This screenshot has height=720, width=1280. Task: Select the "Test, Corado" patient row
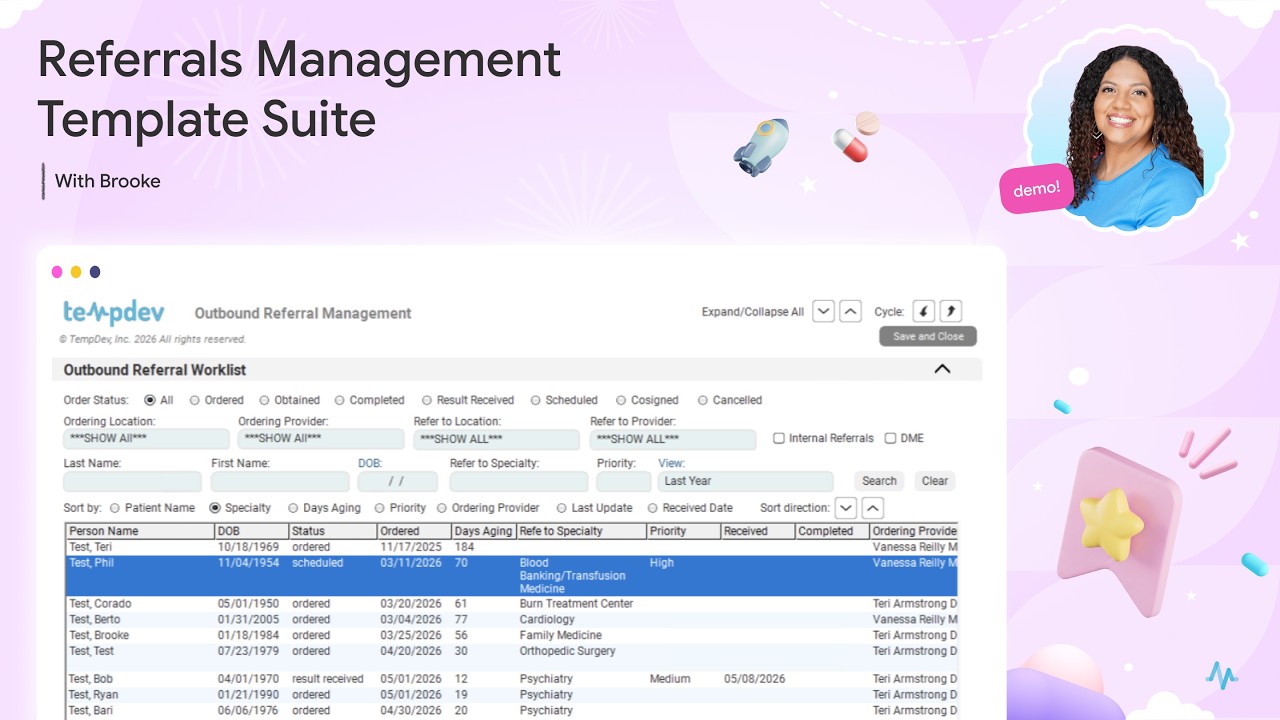point(512,604)
